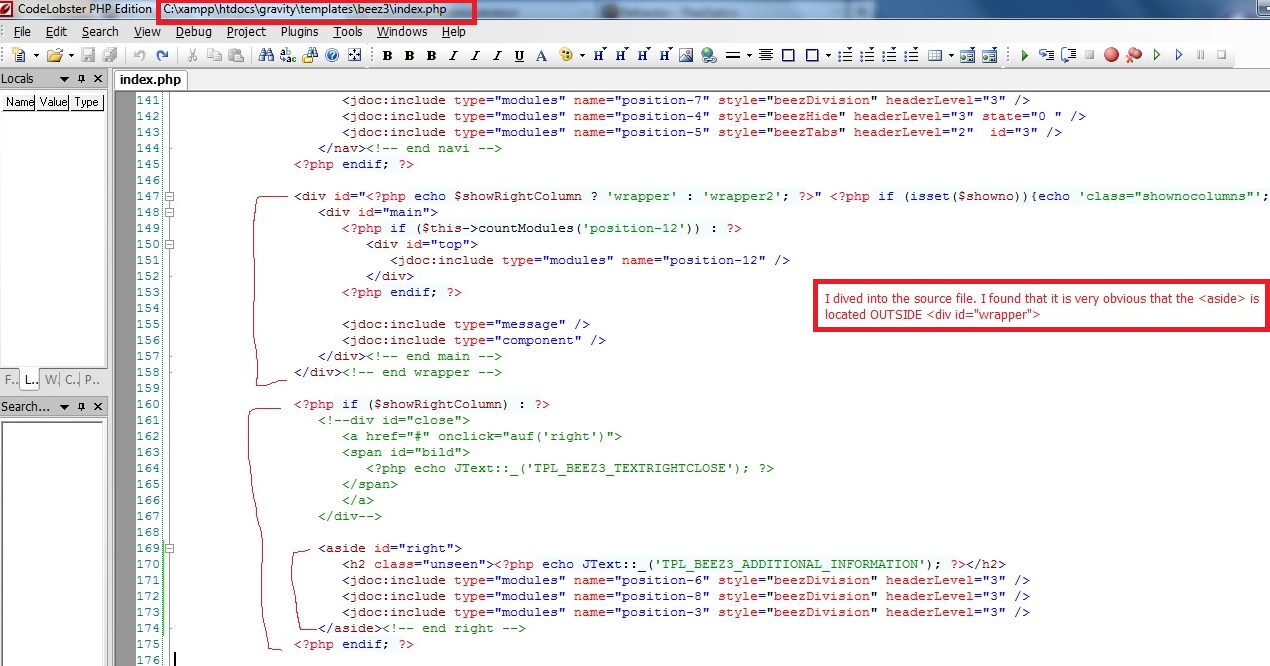Viewport: 1270px width, 666px height.
Task: Open the table dropdown arrow
Action: 951,55
